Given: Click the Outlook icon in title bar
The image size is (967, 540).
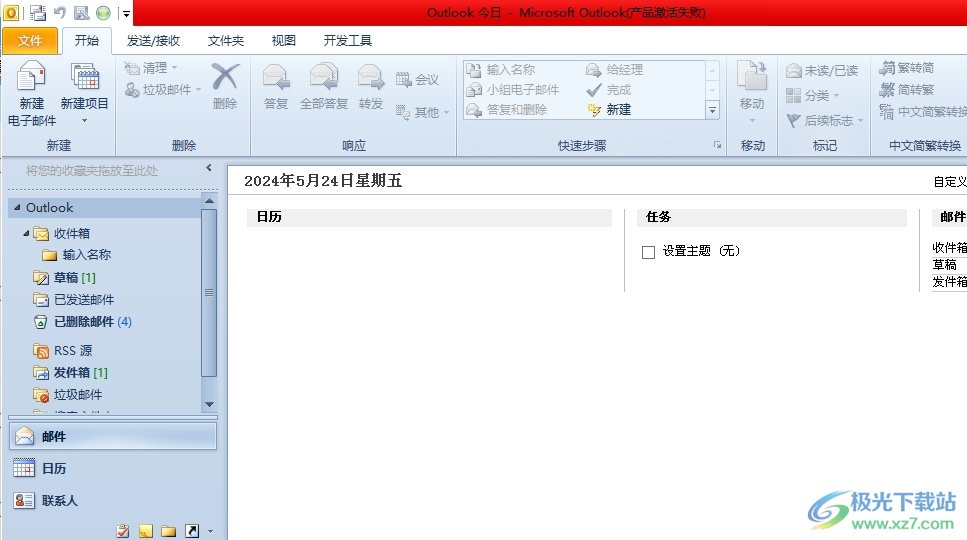Looking at the screenshot, I should click(10, 12).
